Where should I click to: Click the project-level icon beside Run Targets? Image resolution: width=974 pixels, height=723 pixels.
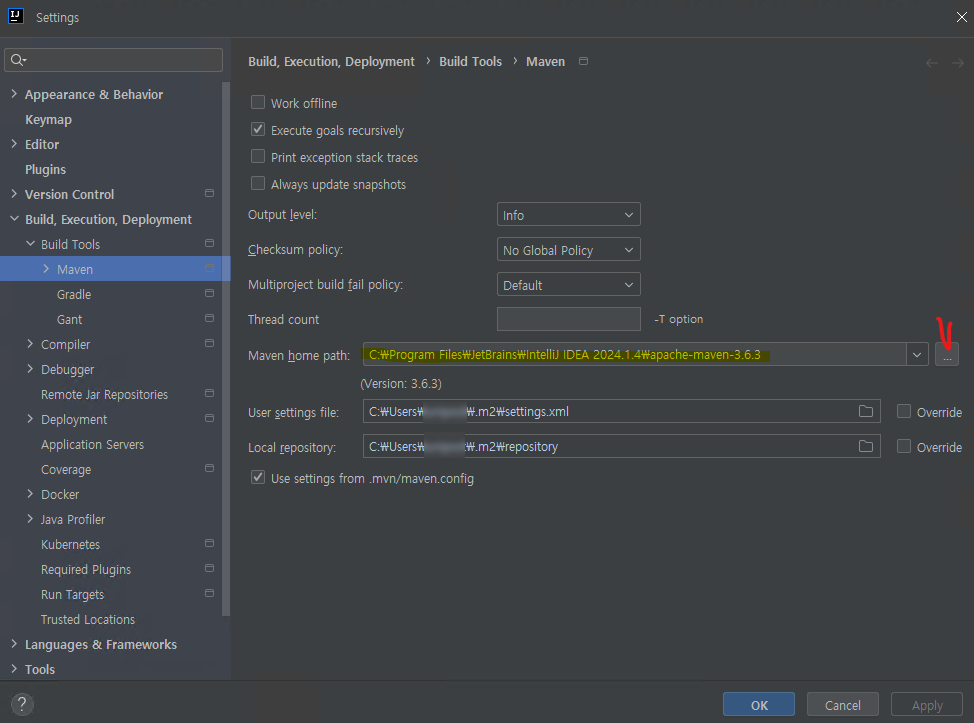pyautogui.click(x=209, y=593)
